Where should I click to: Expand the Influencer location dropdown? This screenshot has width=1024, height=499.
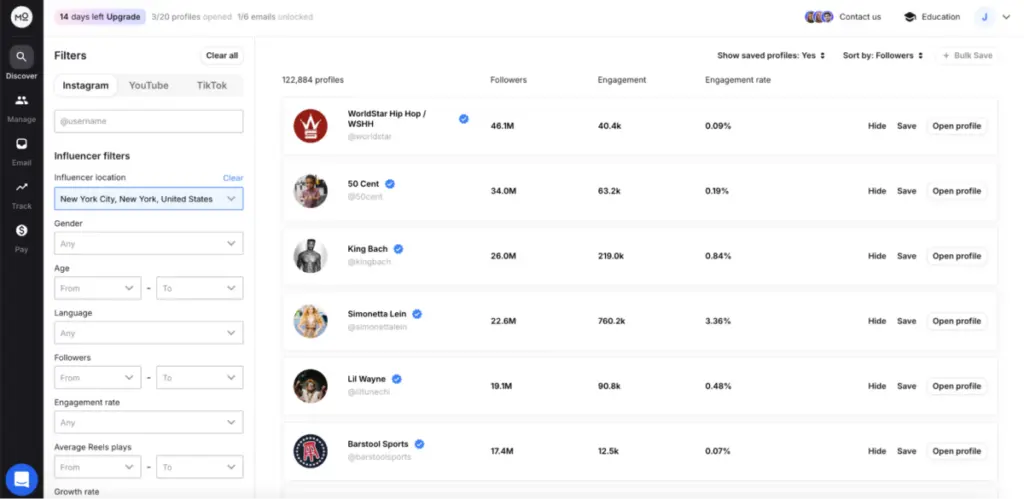[x=148, y=199]
